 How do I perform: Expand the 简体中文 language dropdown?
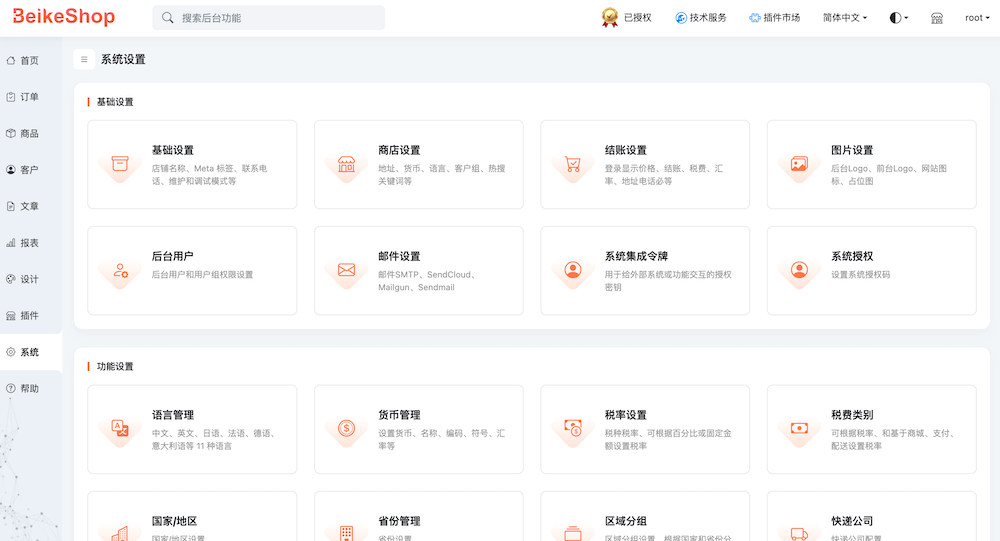845,18
